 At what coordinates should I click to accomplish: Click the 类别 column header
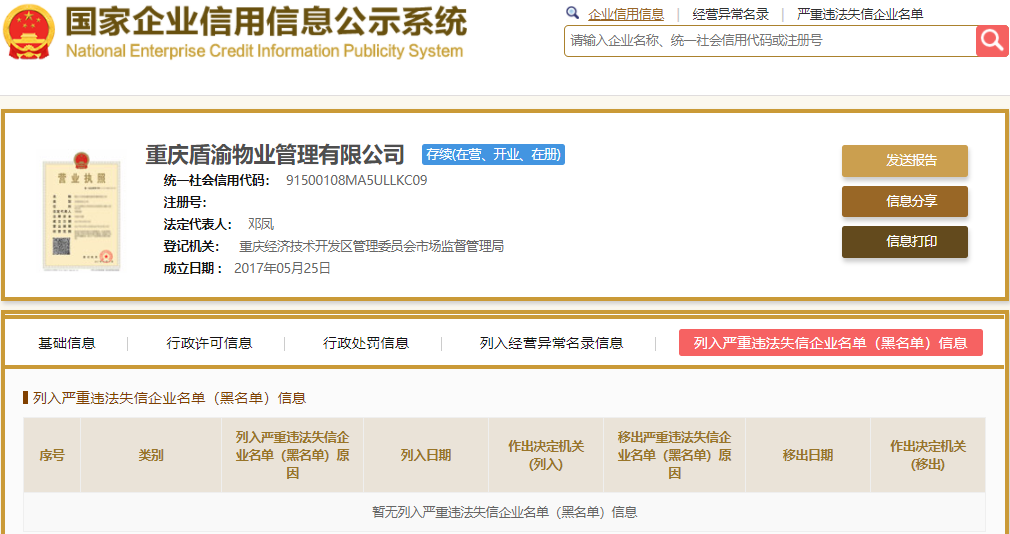(x=151, y=455)
